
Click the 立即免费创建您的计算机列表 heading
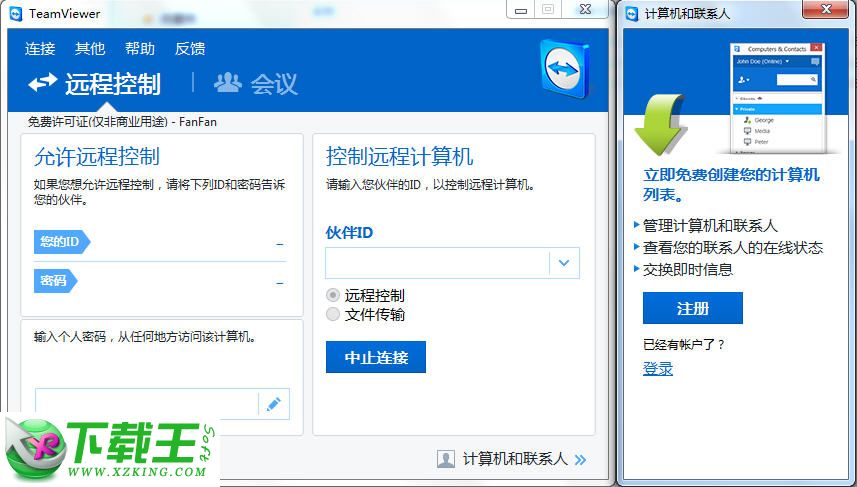[x=731, y=185]
